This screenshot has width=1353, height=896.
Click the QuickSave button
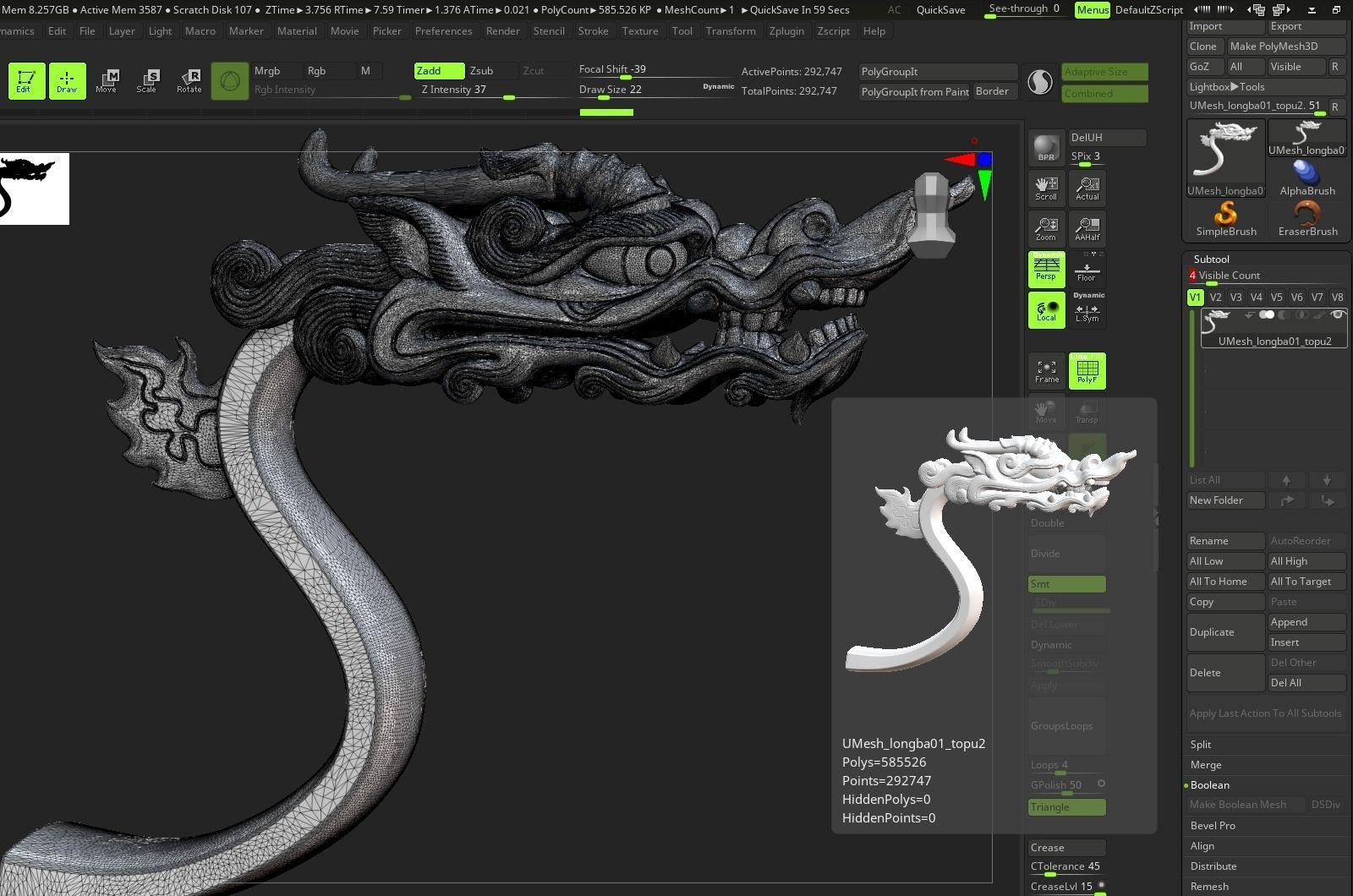pos(940,9)
